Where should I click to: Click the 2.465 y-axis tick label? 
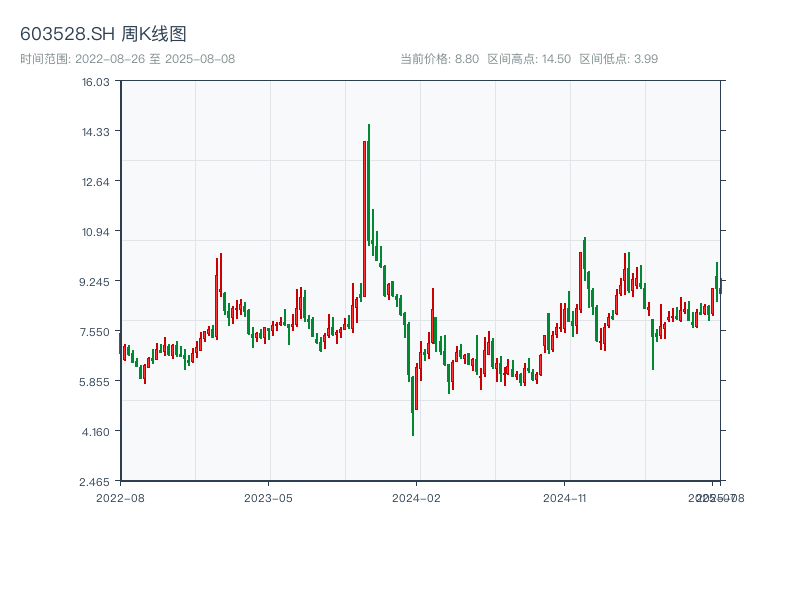96,481
